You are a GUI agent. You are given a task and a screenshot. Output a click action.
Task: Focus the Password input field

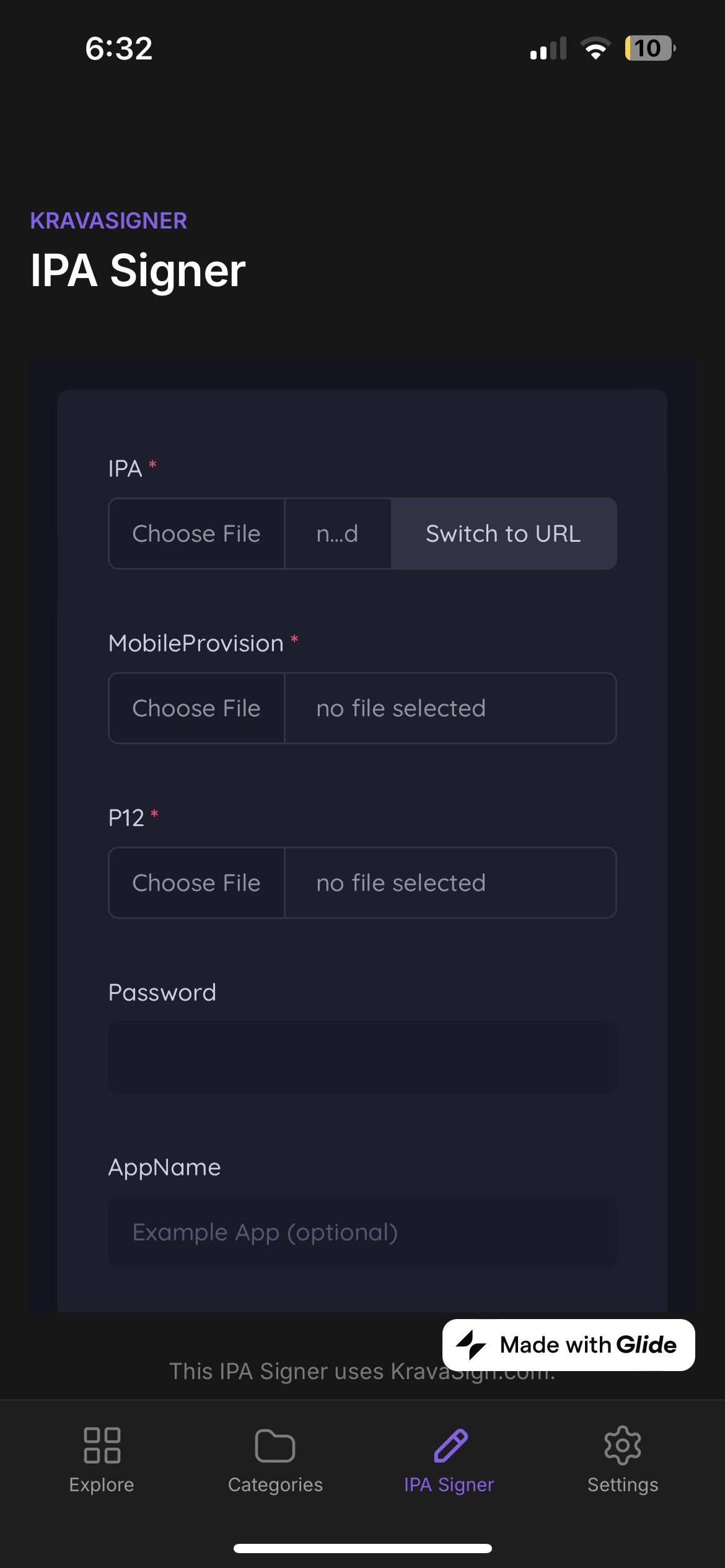coord(362,1058)
